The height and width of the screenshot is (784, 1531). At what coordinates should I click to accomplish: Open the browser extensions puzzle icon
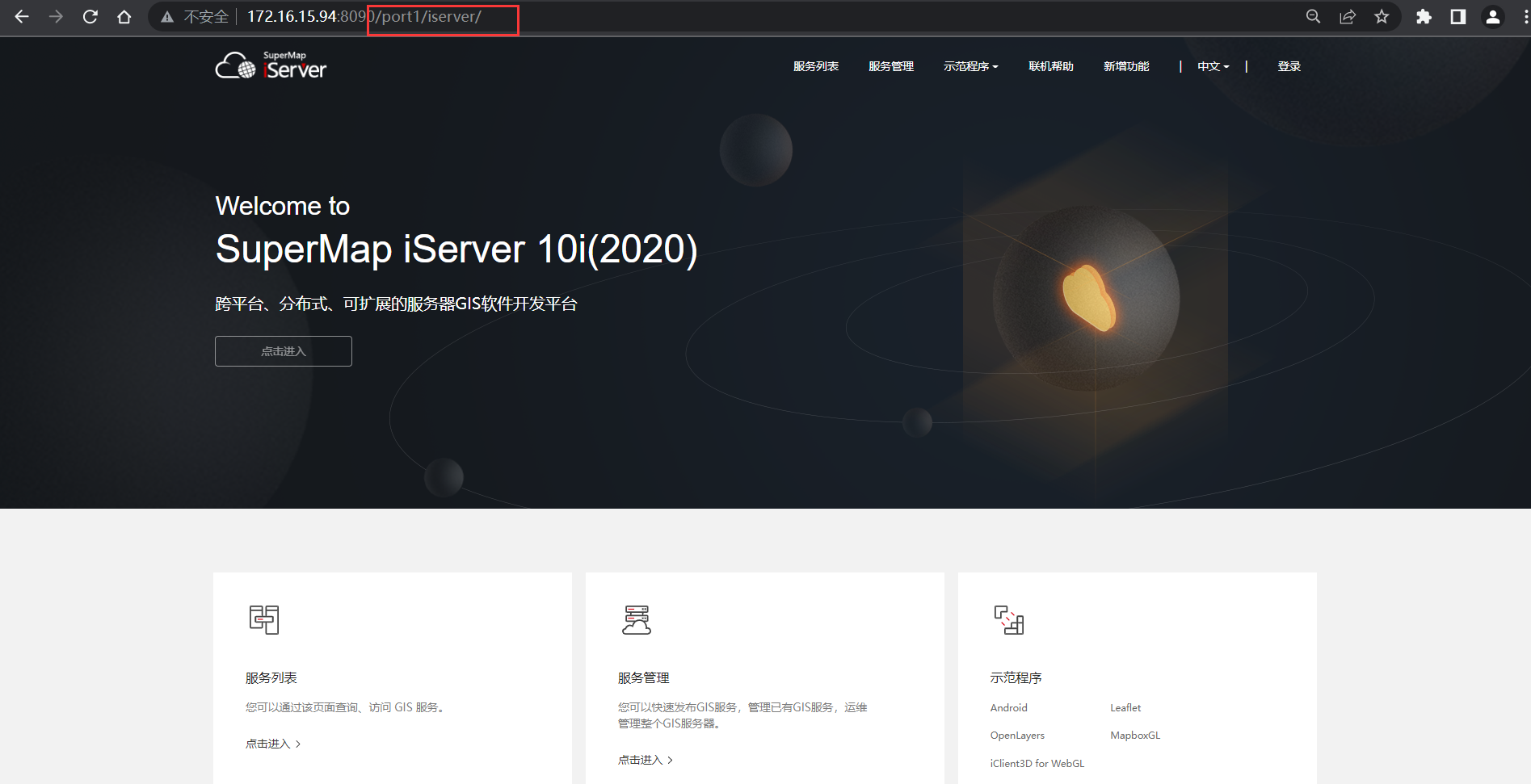[x=1424, y=17]
